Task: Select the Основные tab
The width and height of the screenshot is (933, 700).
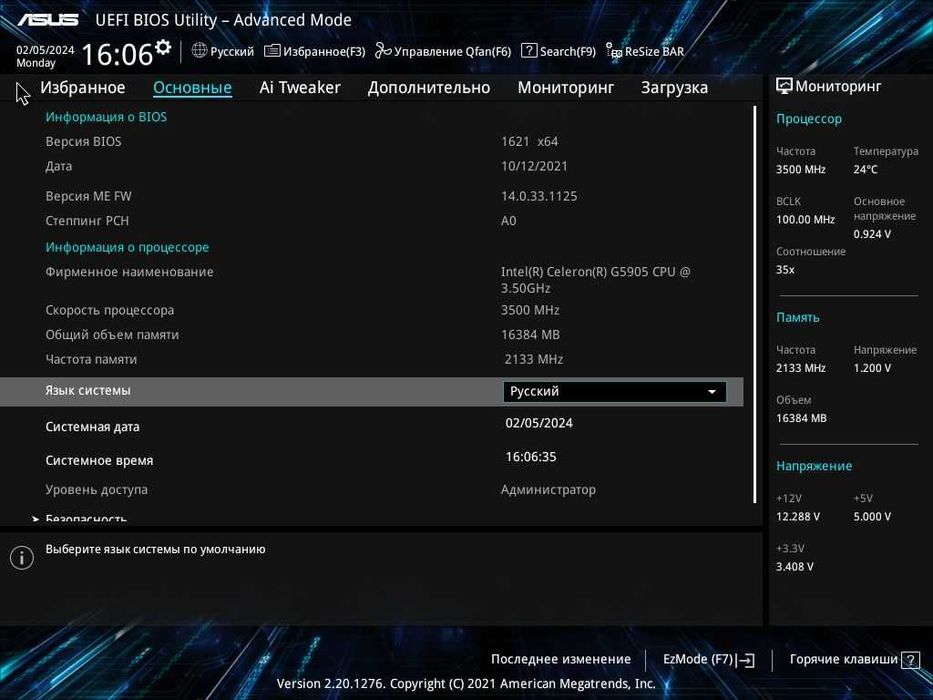Action: click(x=192, y=88)
